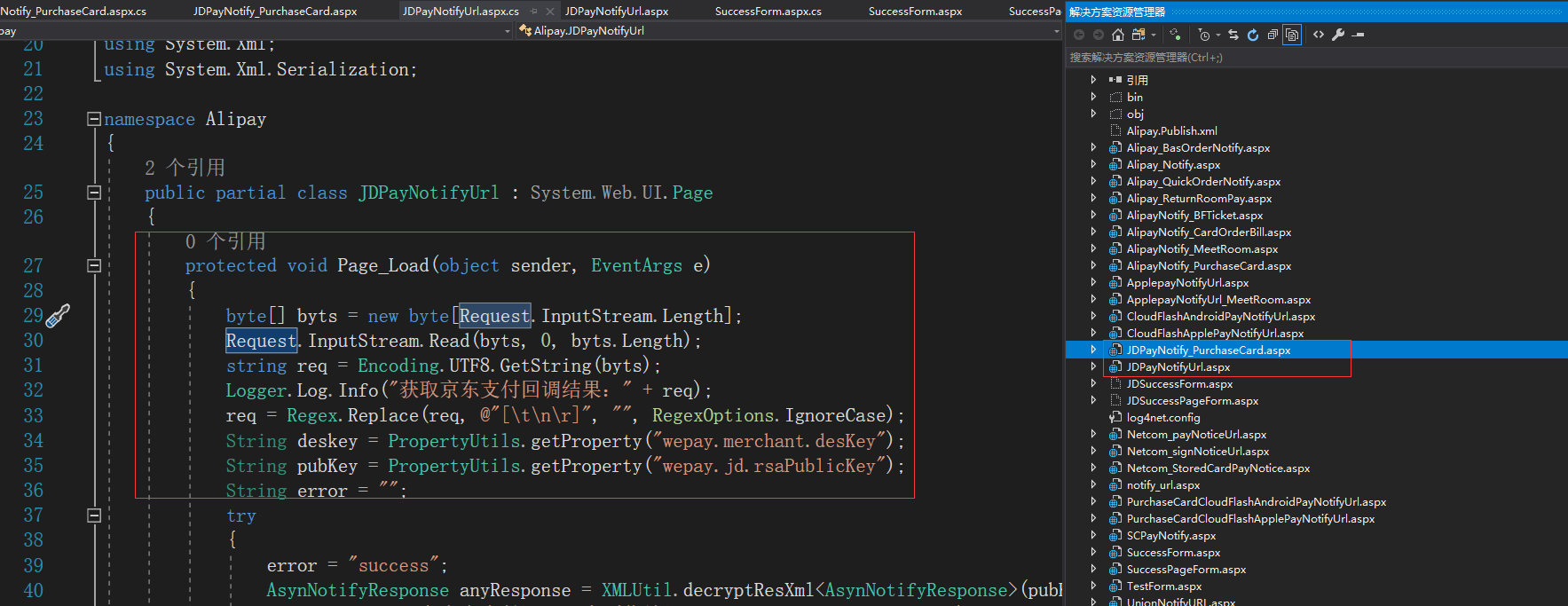
Task: Select JDSuccessPageForm.aspx in the tree
Action: [x=1193, y=401]
